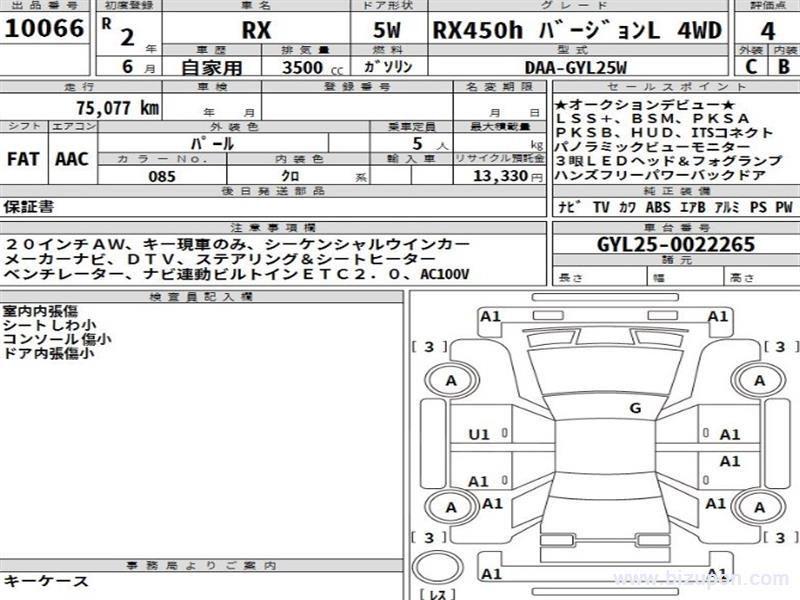Click office notice キーケース
Screen dimensions: 800x600
click(x=46, y=581)
